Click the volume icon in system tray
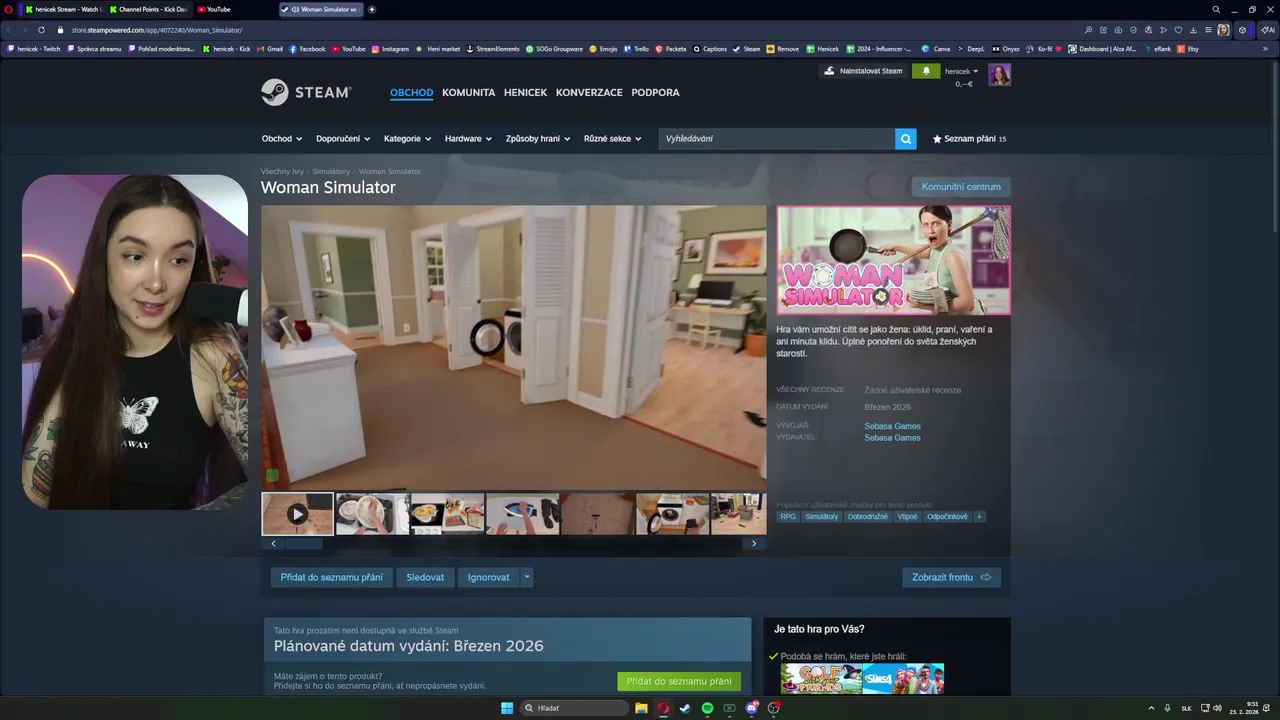This screenshot has height=720, width=1280. click(1217, 708)
